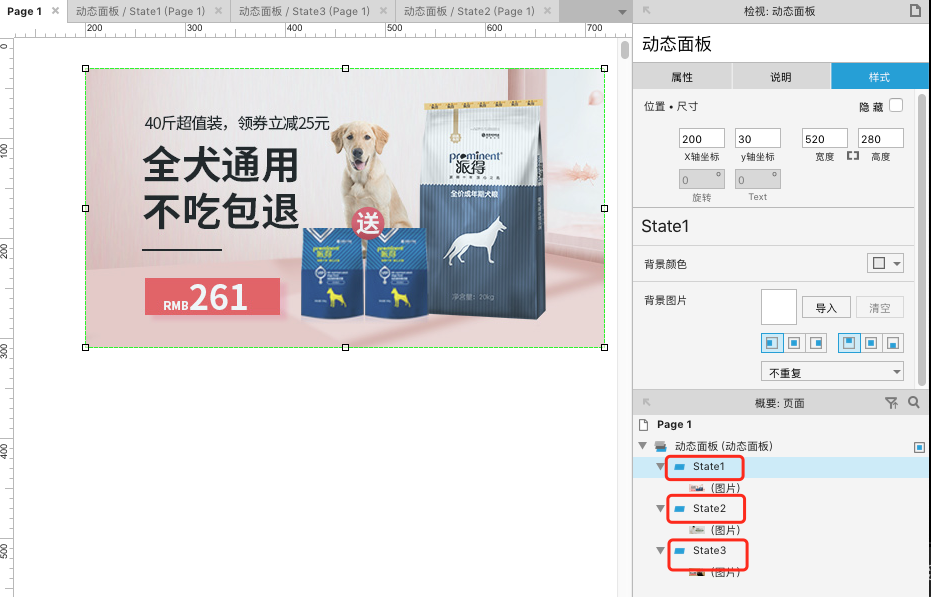931x597 pixels.
Task: Close the Page 1 tab
Action: [55, 11]
